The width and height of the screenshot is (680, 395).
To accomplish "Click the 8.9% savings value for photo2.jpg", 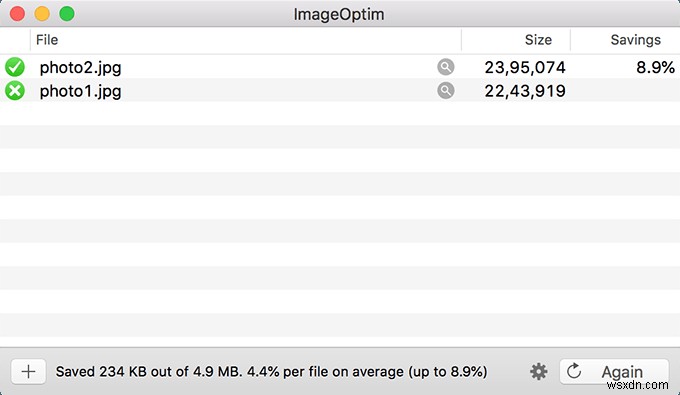I will [655, 68].
